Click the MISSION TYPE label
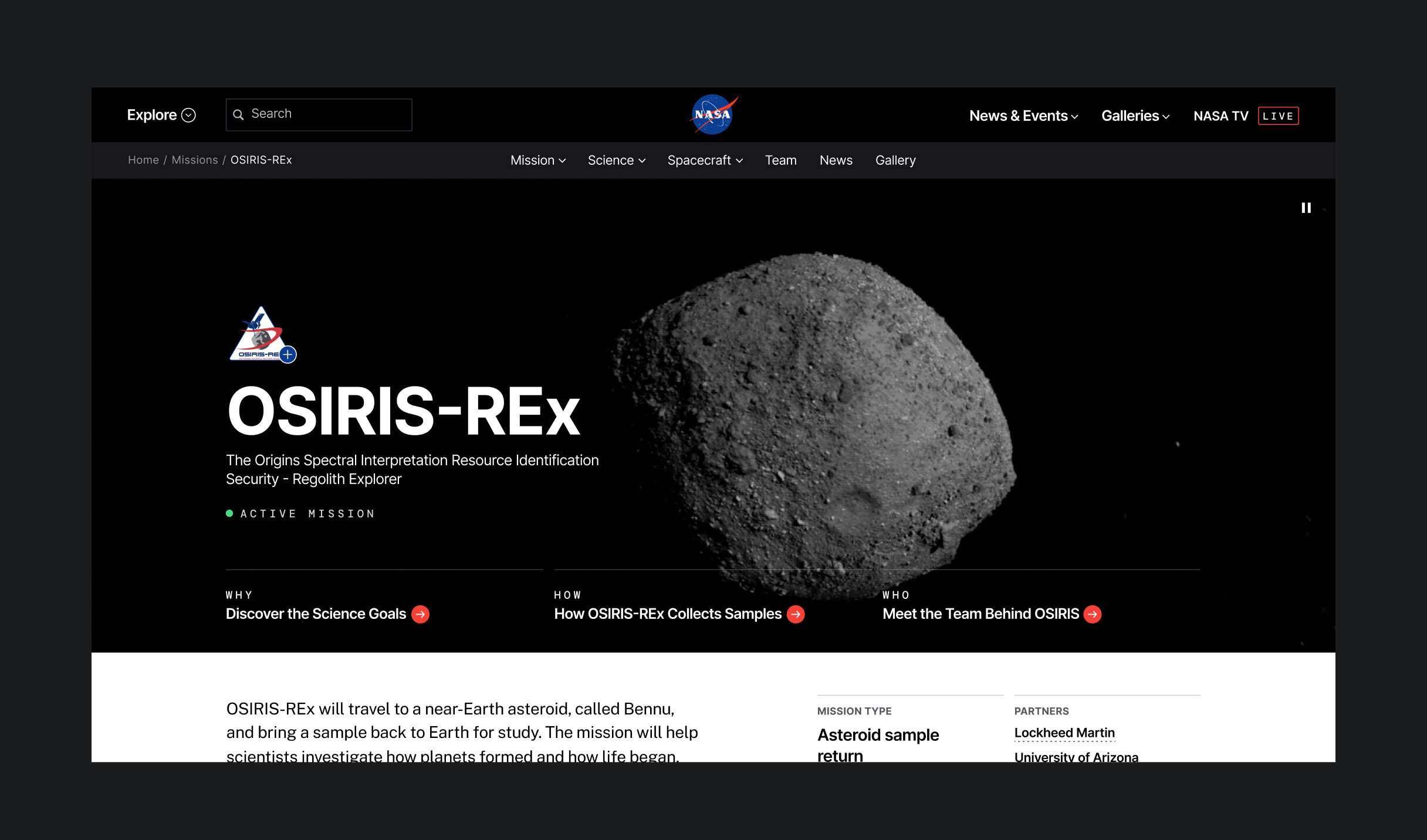Screen dimensions: 1427x840 (x=854, y=711)
